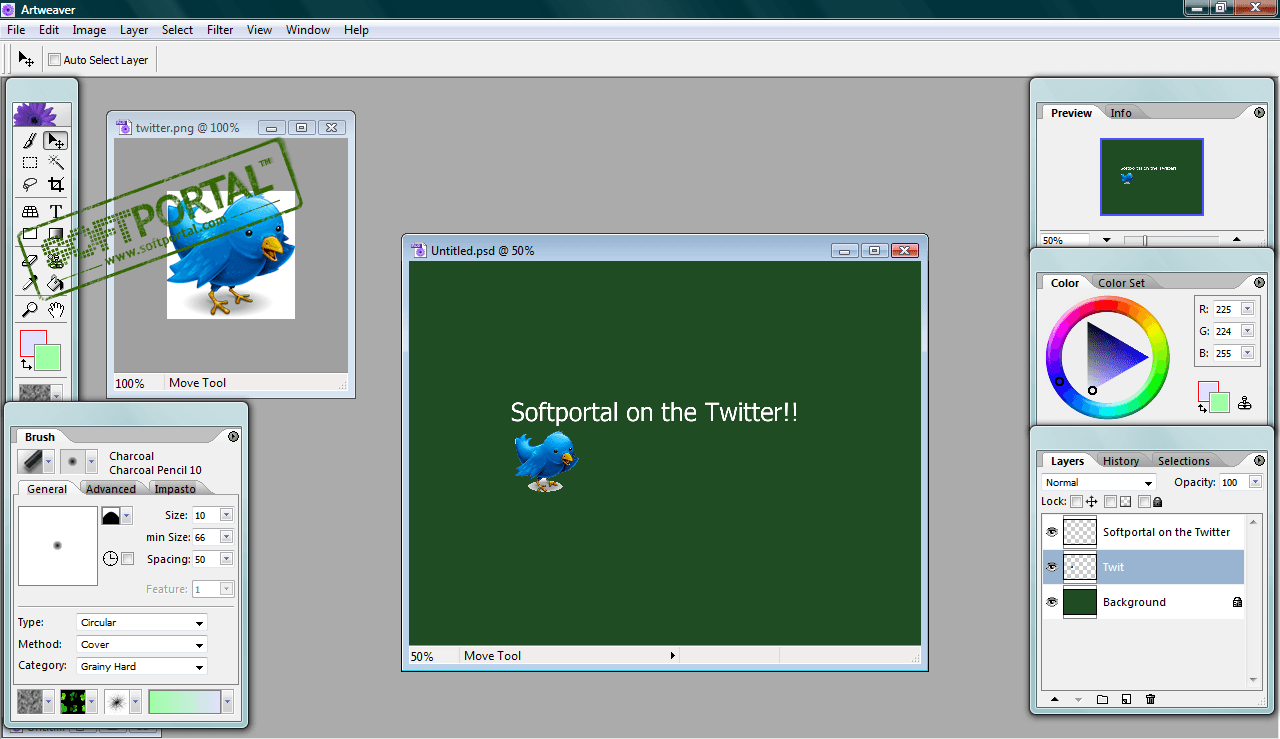Click the stamp icon in Color panel
This screenshot has width=1280, height=739.
[1244, 403]
